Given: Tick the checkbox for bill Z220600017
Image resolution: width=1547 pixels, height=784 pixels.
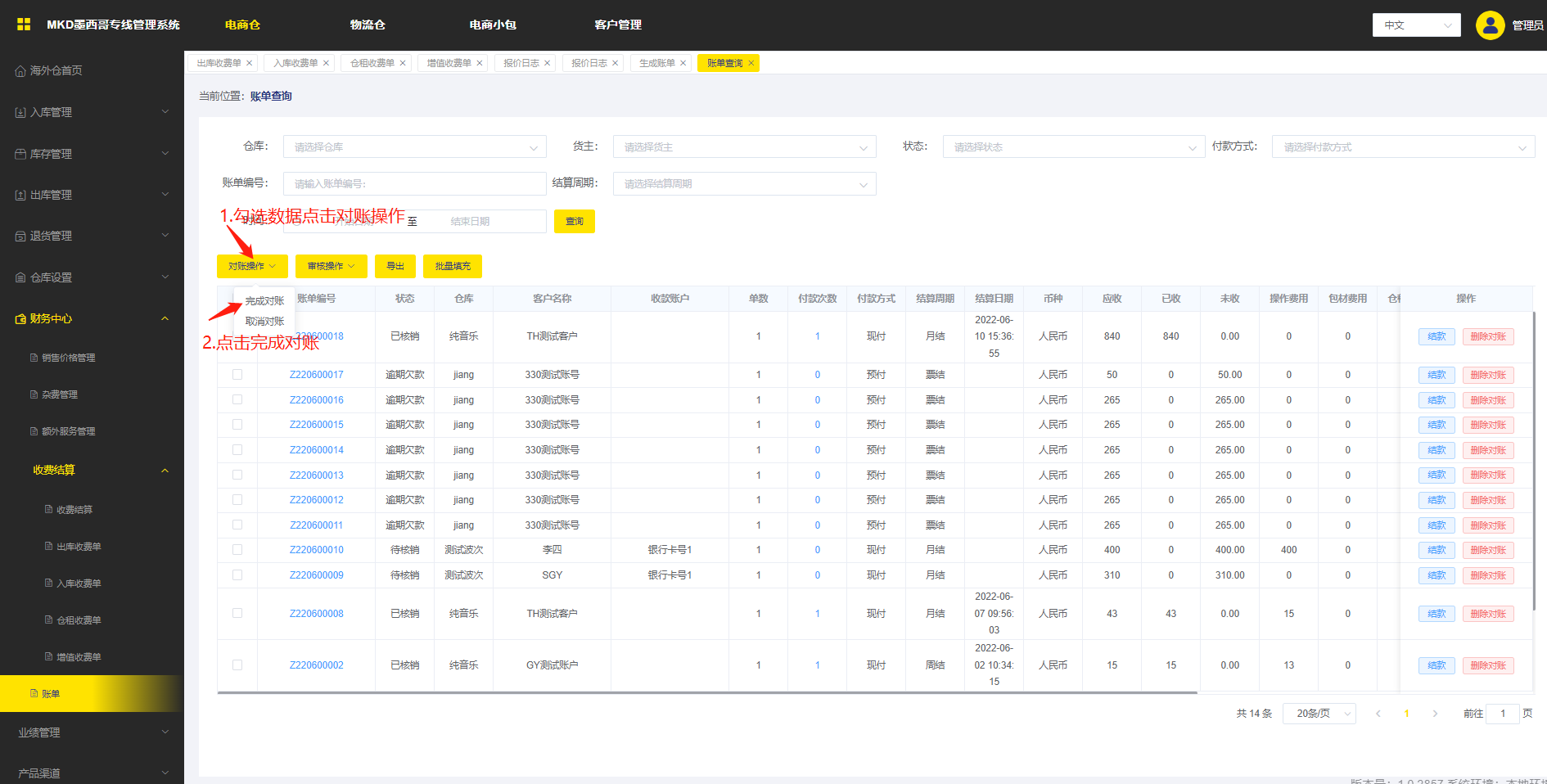Looking at the screenshot, I should (x=237, y=375).
